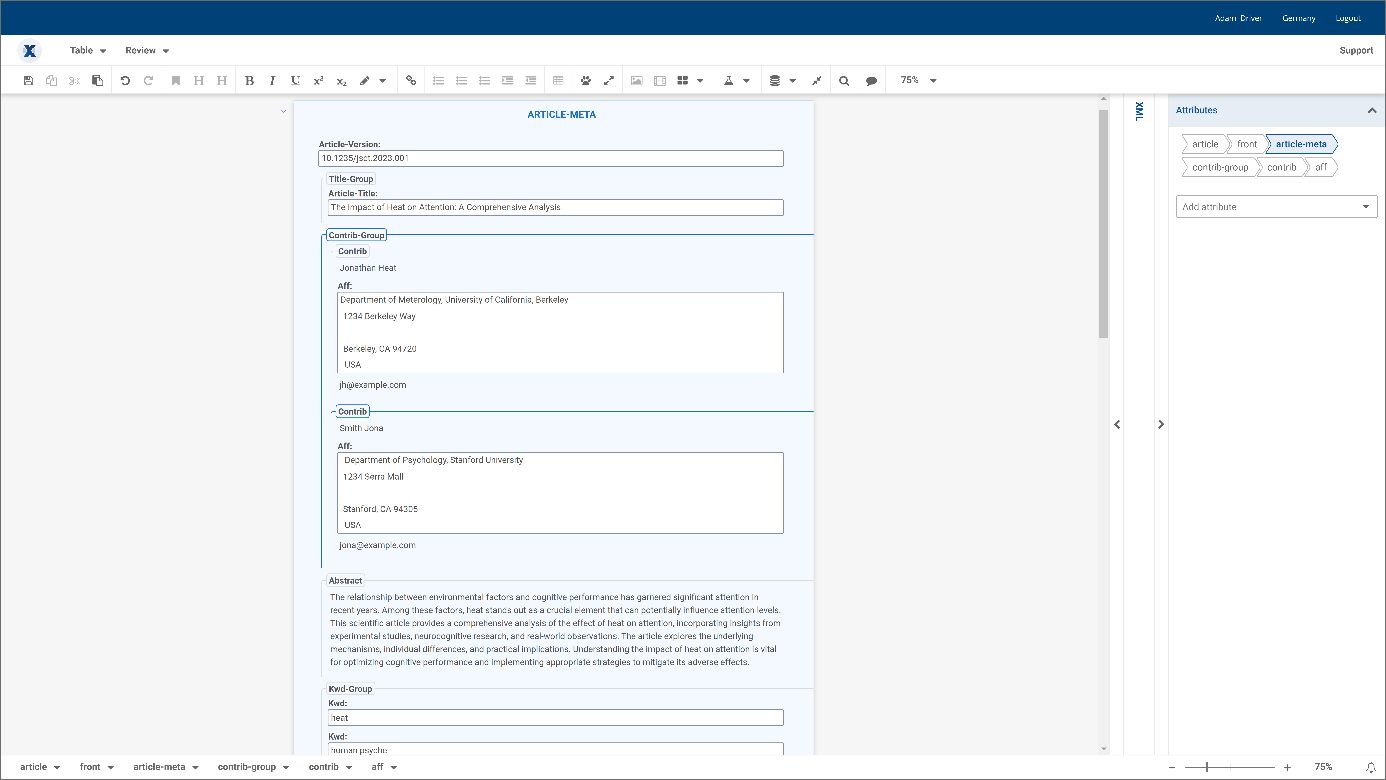The width and height of the screenshot is (1386, 780).
Task: Click inside the Article-Version input field
Action: (x=550, y=158)
